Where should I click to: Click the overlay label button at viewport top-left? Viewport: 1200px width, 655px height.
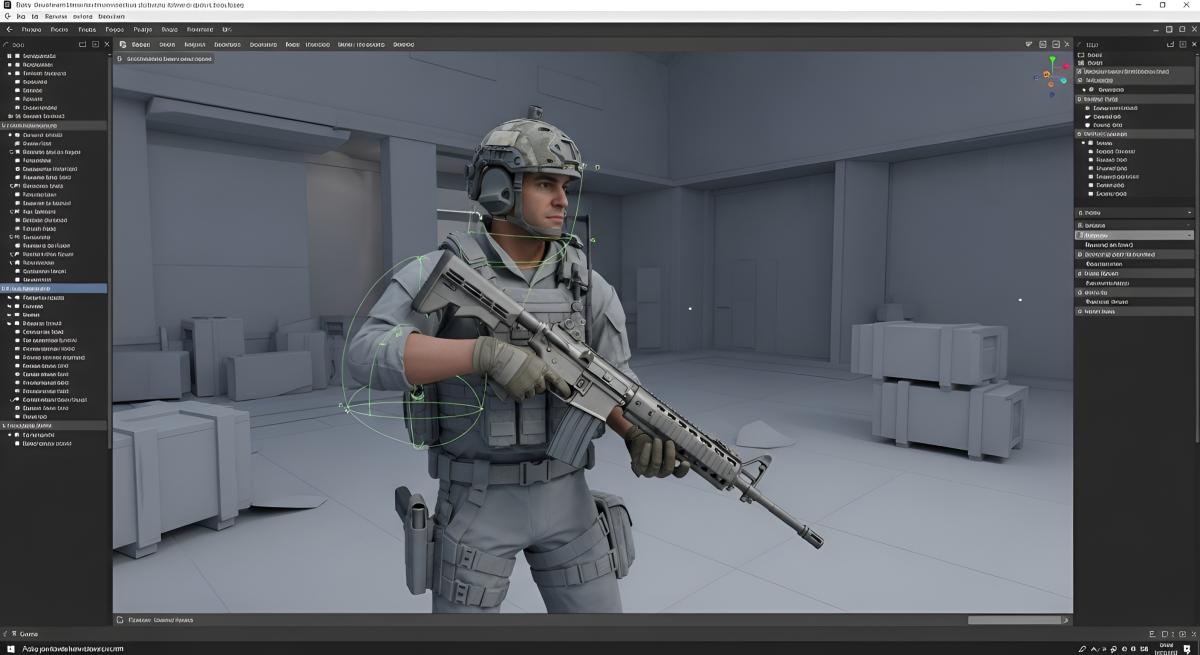165,59
